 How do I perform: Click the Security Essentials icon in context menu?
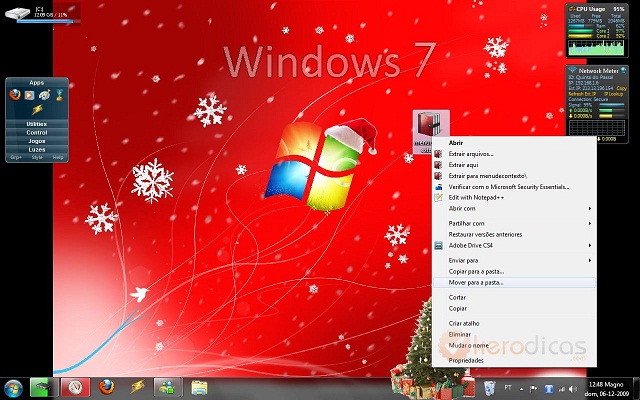tap(438, 187)
